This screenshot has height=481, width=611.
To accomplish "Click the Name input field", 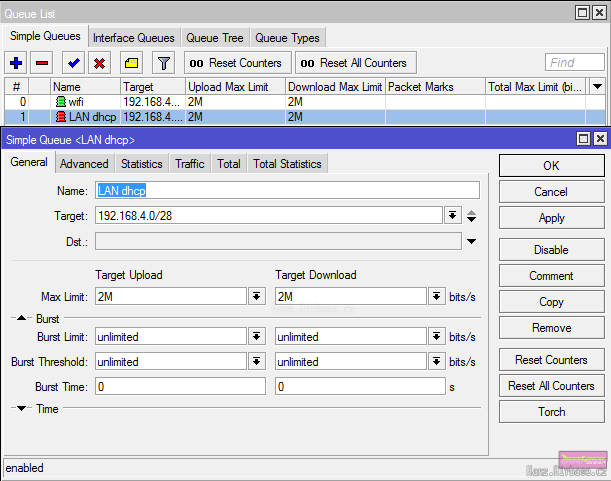I will pos(287,191).
